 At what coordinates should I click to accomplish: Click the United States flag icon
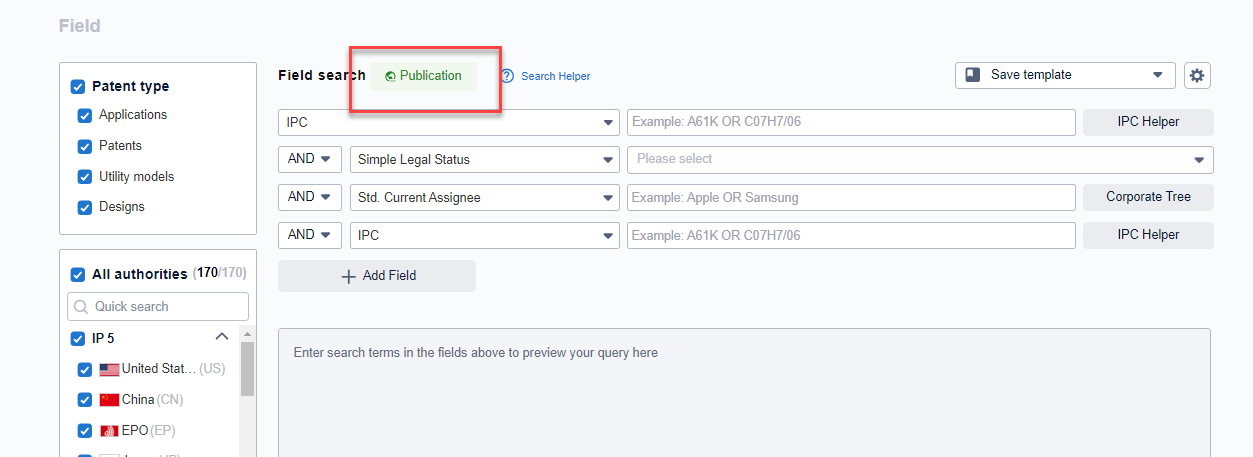coord(109,369)
